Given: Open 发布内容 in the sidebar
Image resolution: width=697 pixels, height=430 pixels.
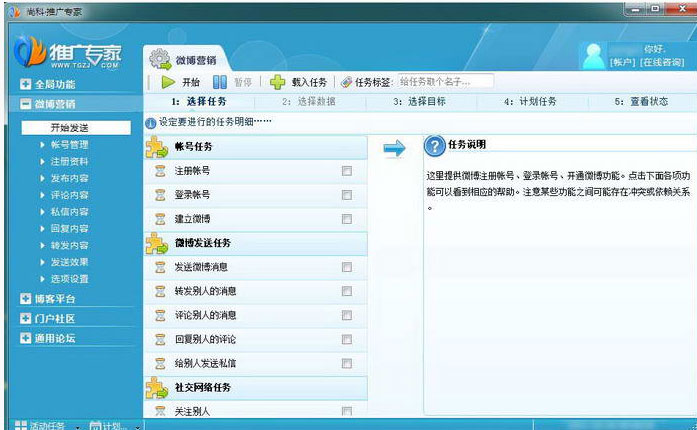Looking at the screenshot, I should click(69, 178).
